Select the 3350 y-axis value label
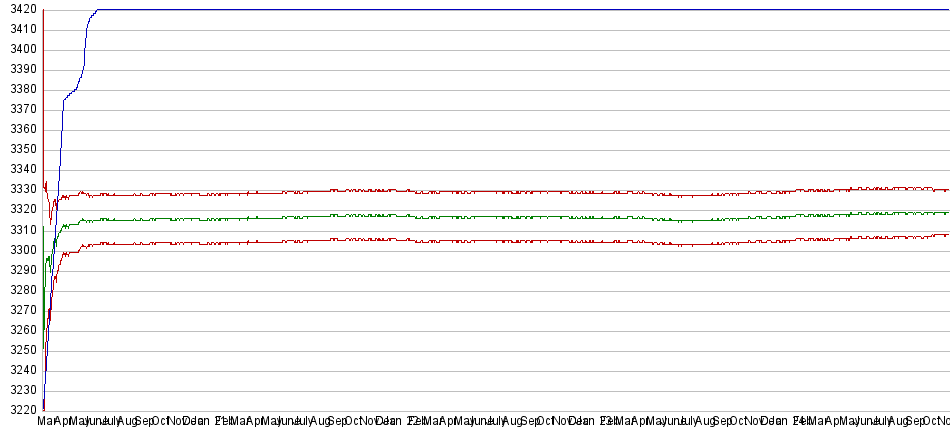 point(19,149)
